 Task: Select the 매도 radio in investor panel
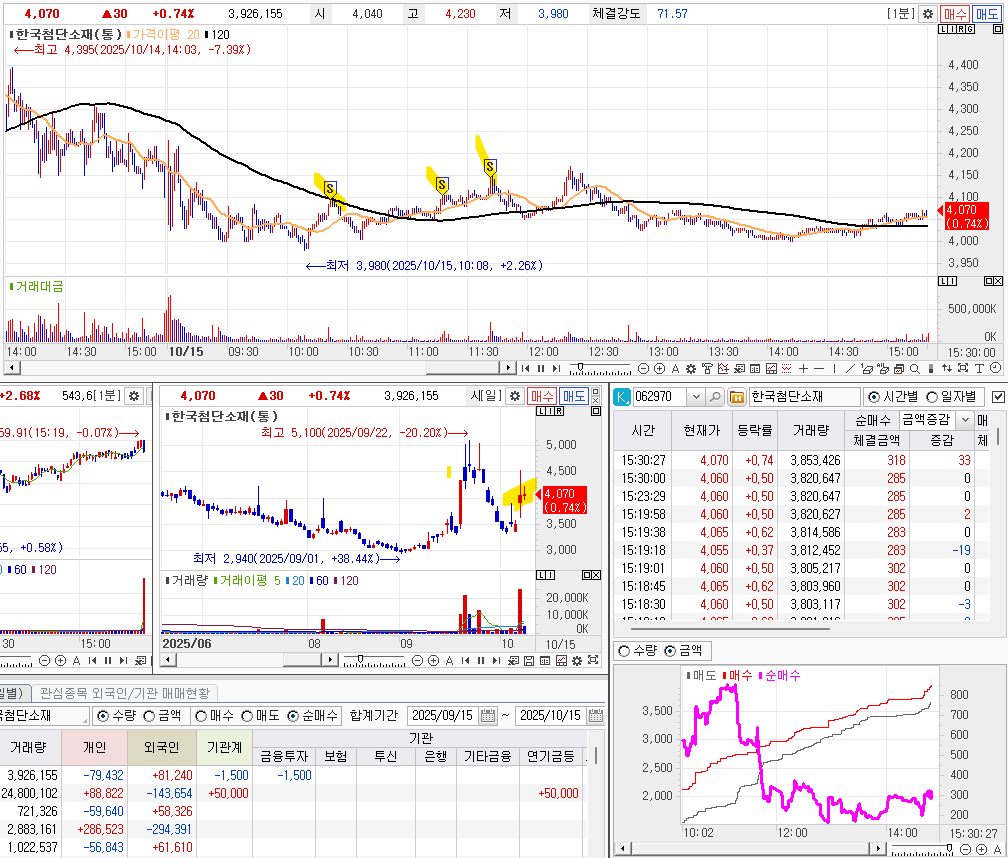247,716
